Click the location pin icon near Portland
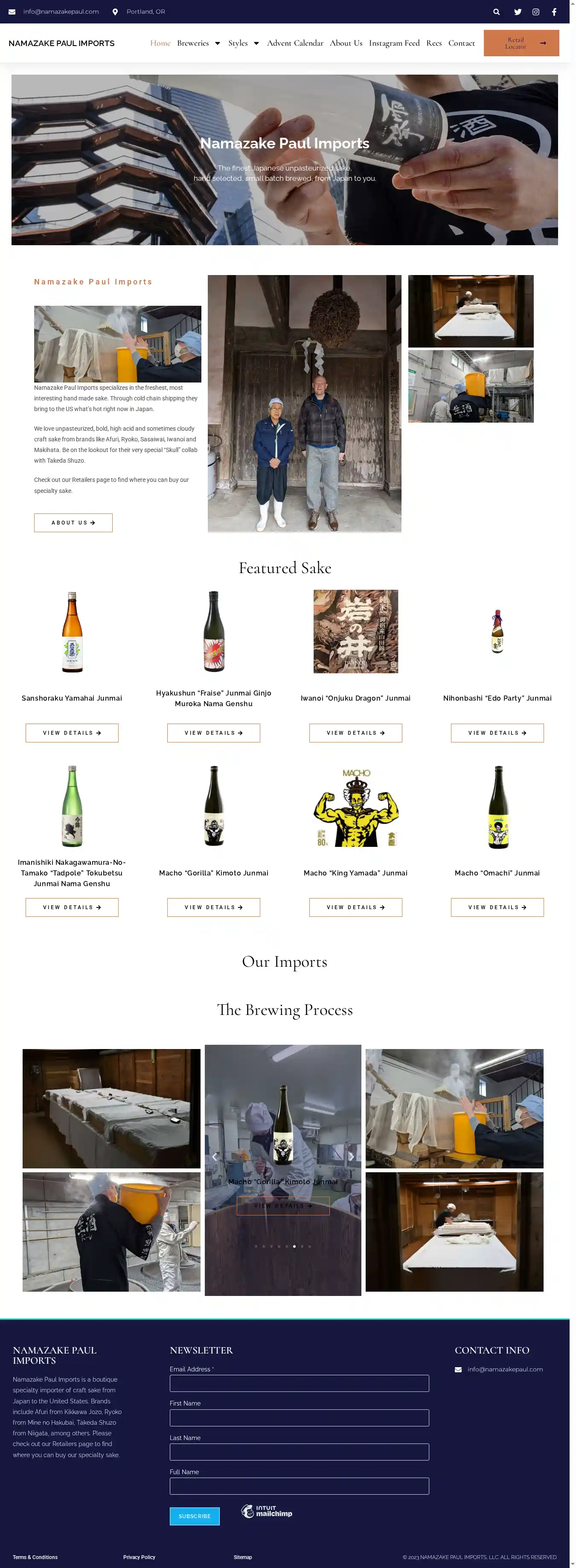The height and width of the screenshot is (1568, 576). pyautogui.click(x=115, y=12)
